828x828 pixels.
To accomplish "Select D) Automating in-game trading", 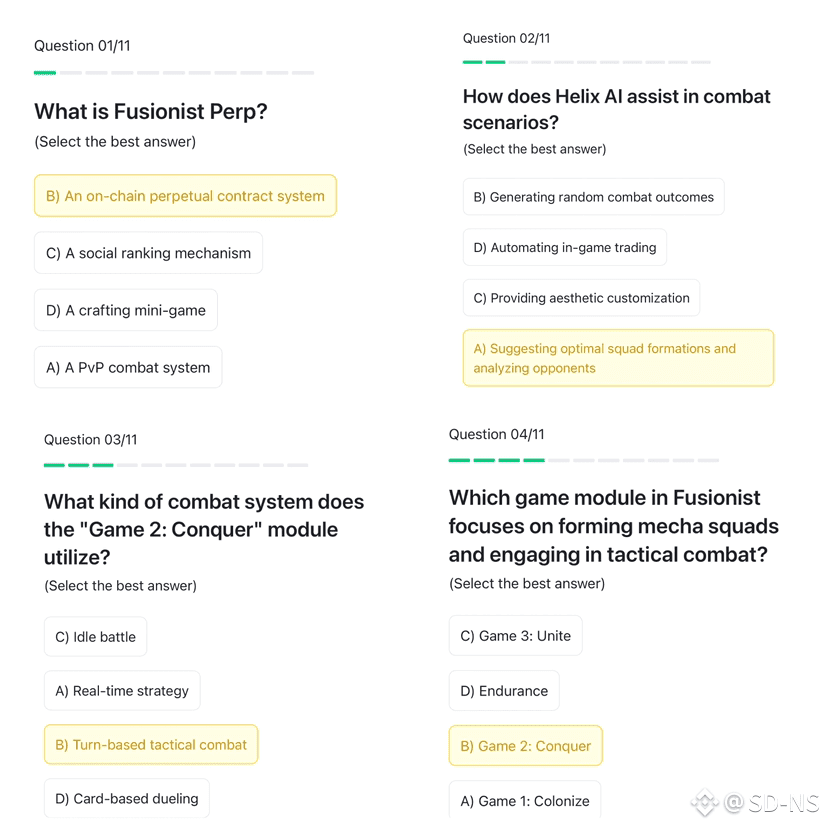I will 565,248.
